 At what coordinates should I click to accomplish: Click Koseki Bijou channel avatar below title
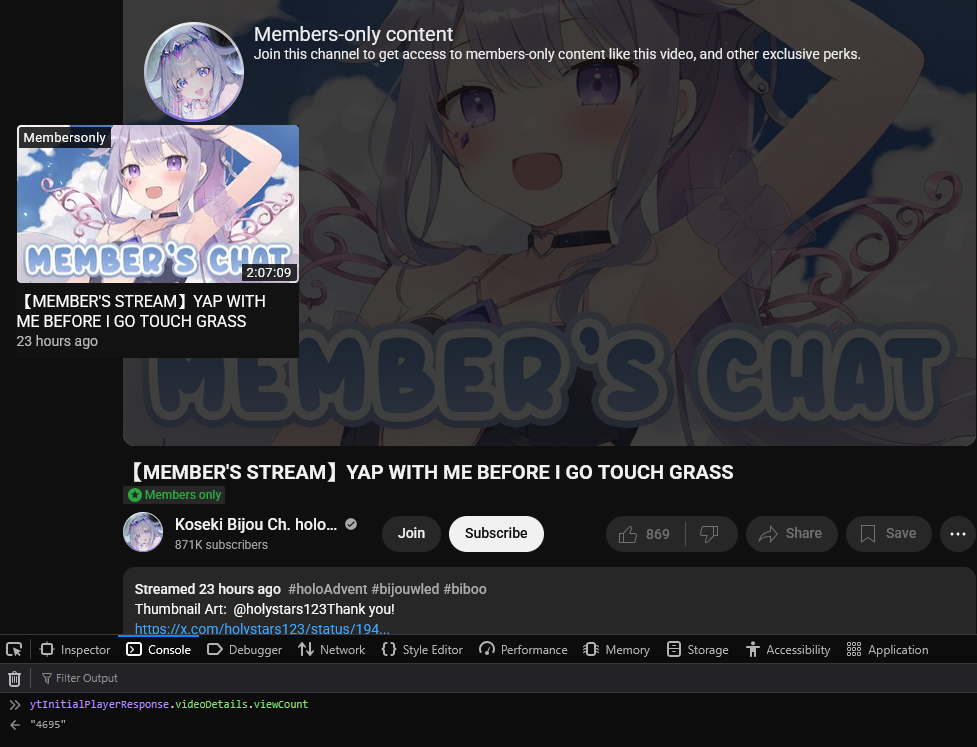pos(143,533)
